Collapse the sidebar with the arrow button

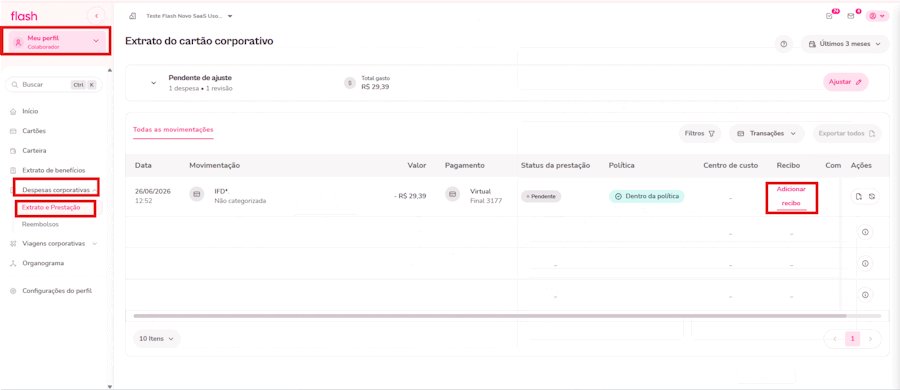click(x=96, y=16)
